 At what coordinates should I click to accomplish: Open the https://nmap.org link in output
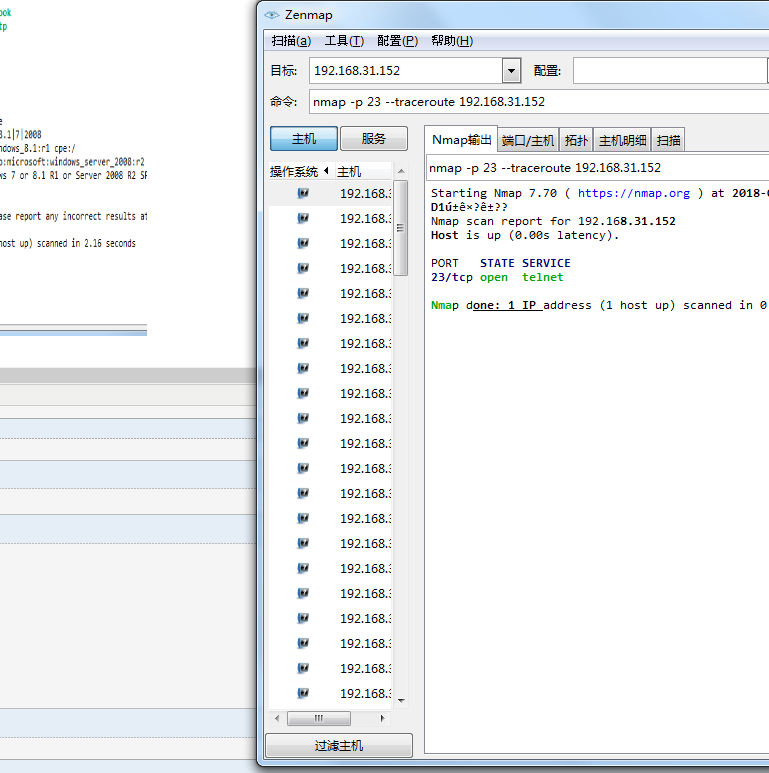tap(633, 193)
